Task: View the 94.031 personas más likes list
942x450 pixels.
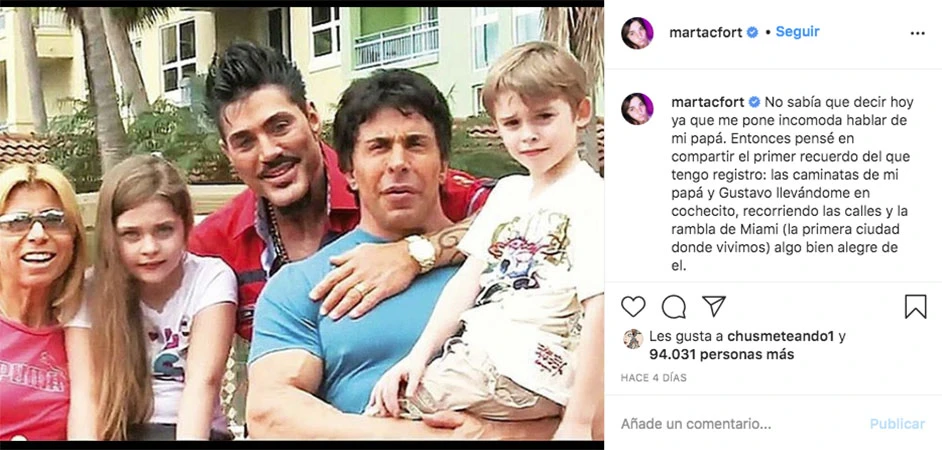Action: pos(722,355)
